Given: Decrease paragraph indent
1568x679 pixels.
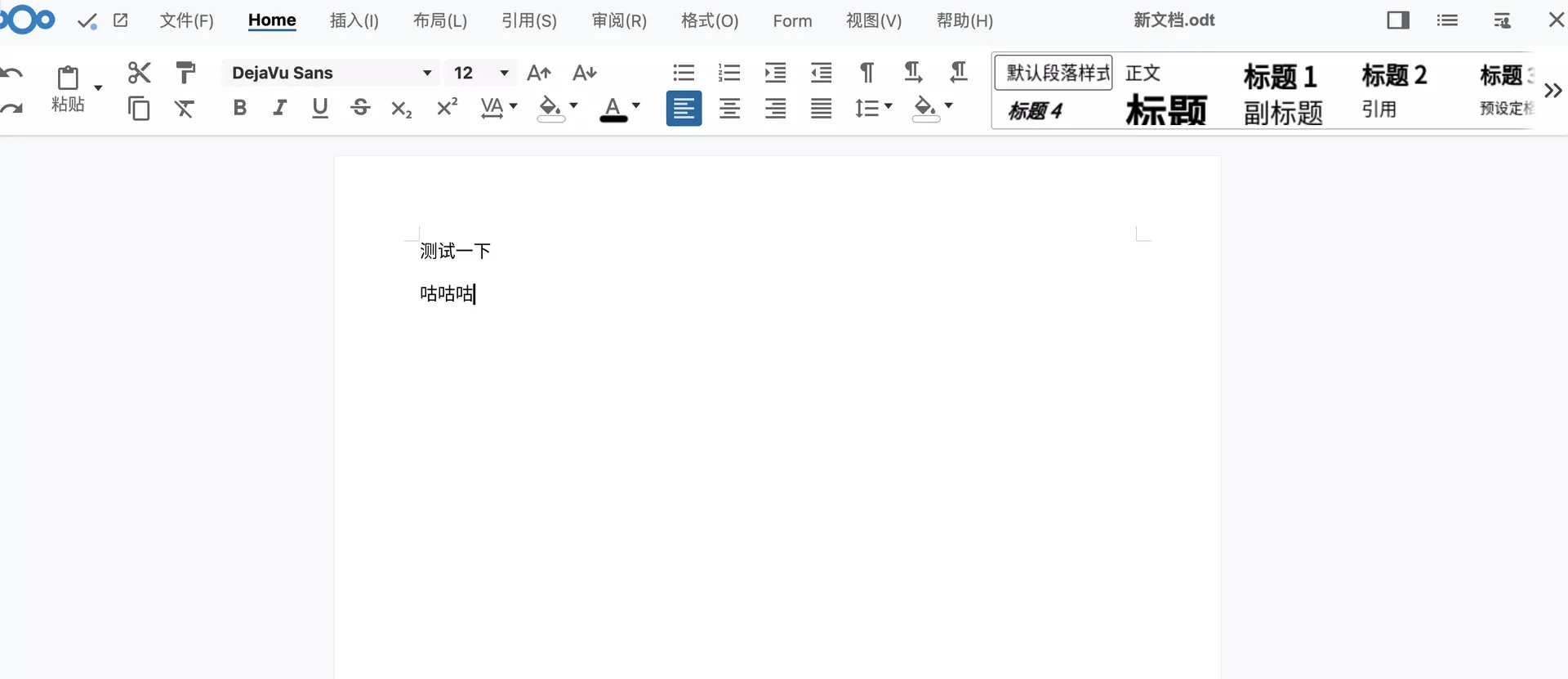Looking at the screenshot, I should point(821,74).
